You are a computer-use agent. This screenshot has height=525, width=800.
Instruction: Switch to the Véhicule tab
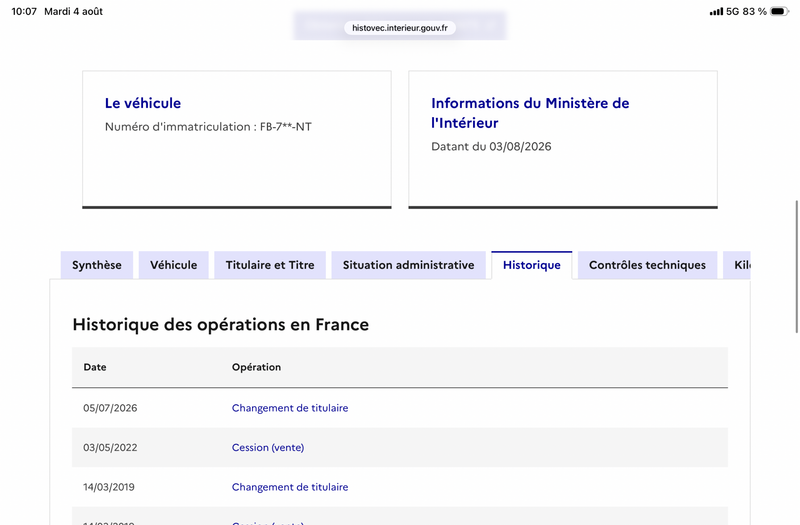[173, 265]
